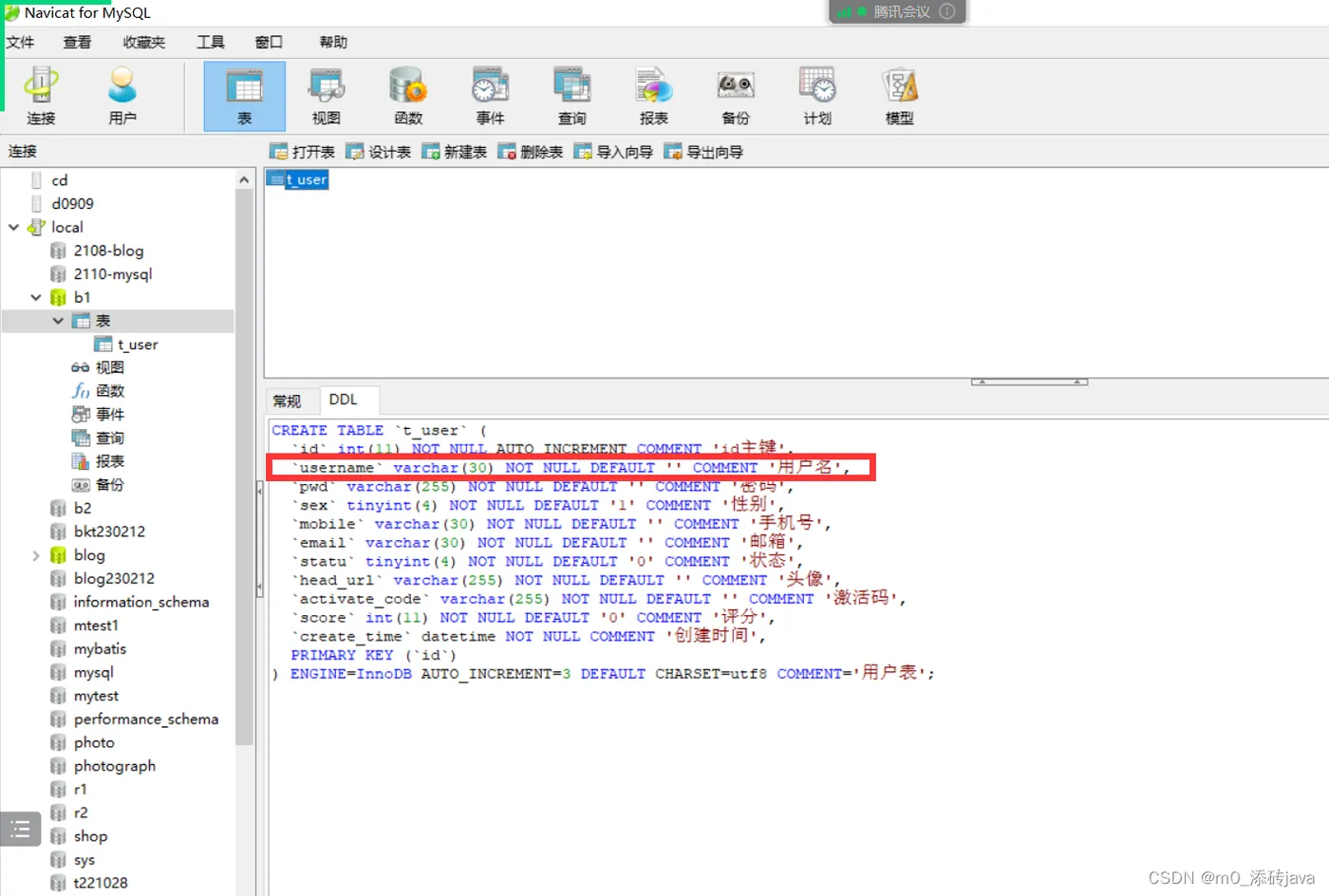The image size is (1329, 896).
Task: Select the 视图 (View) toolbar icon
Action: click(x=326, y=96)
